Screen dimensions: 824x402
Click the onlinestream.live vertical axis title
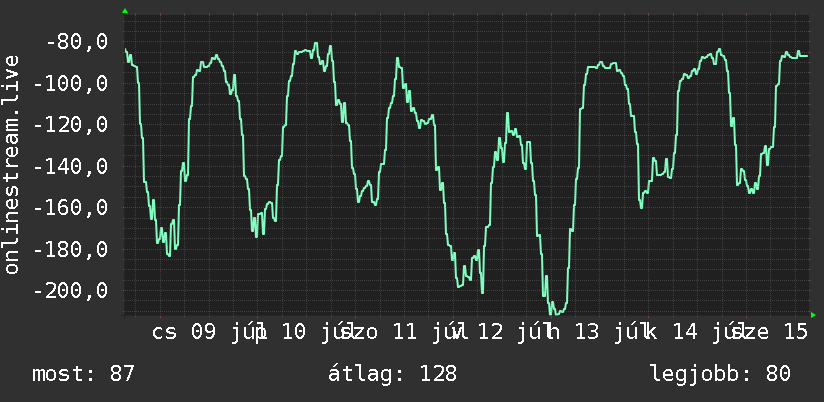[x=12, y=164]
